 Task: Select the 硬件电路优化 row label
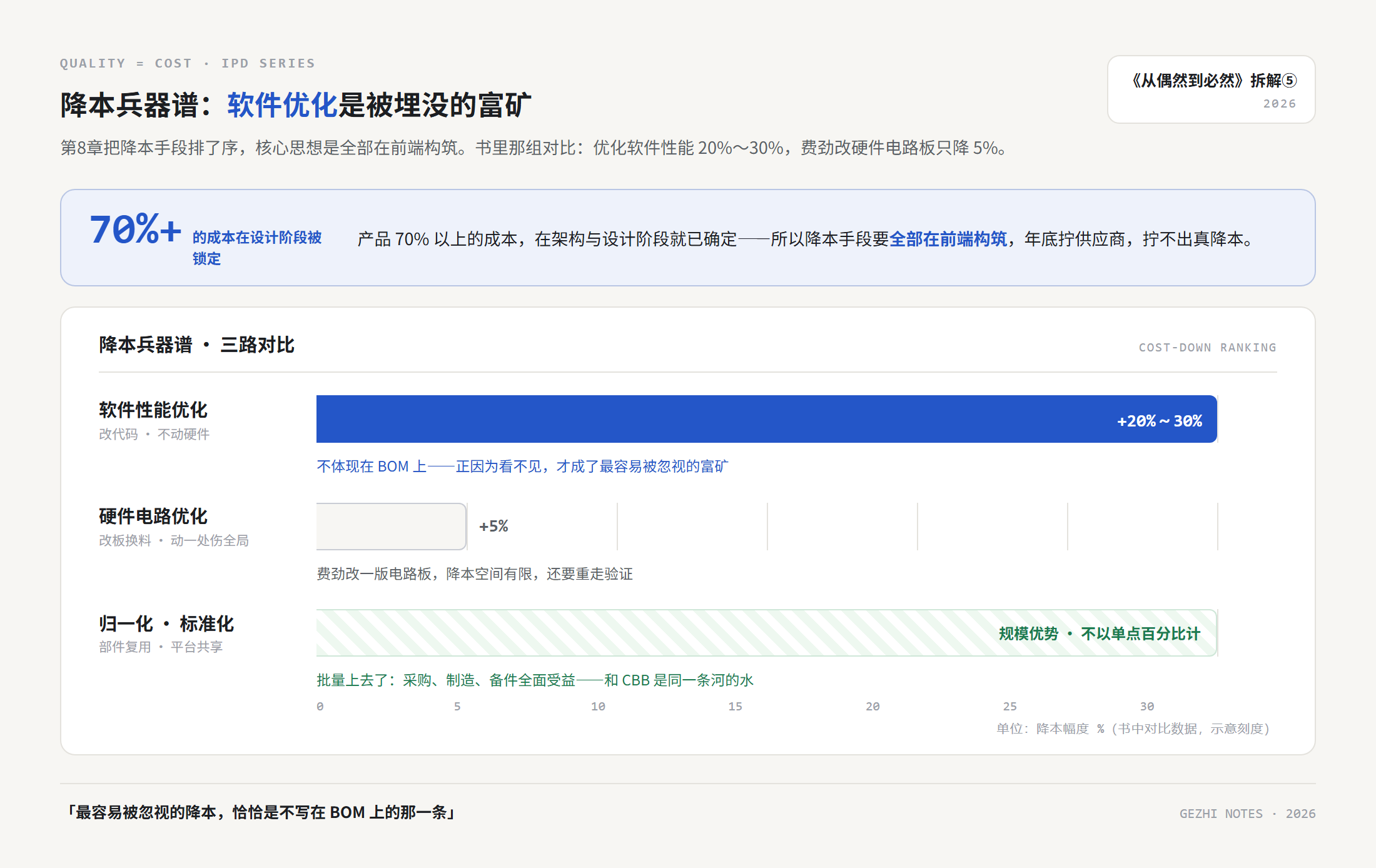tap(153, 517)
